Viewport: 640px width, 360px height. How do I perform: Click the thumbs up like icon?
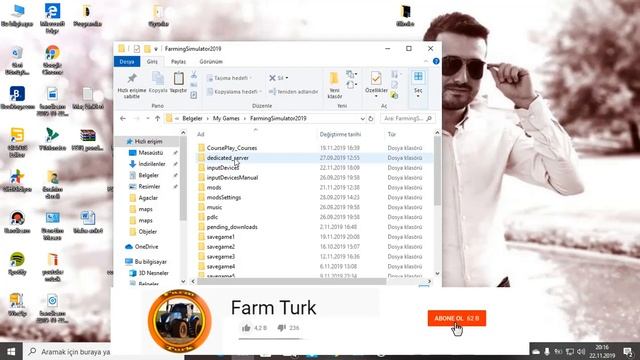(x=246, y=328)
